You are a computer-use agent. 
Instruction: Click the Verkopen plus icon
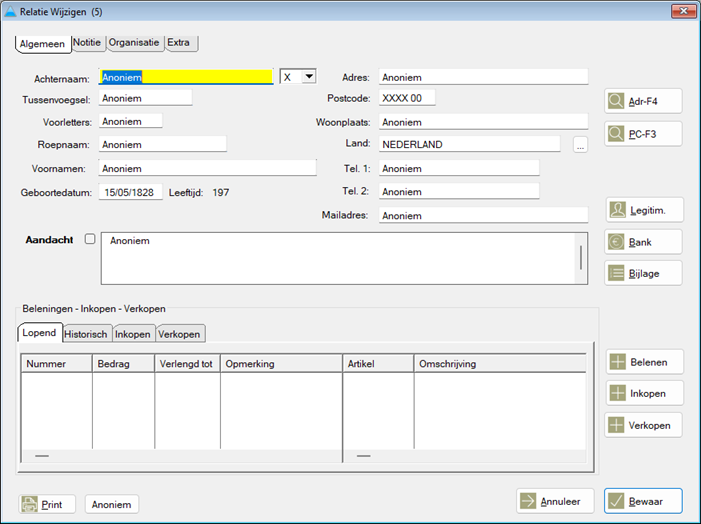pyautogui.click(x=617, y=425)
